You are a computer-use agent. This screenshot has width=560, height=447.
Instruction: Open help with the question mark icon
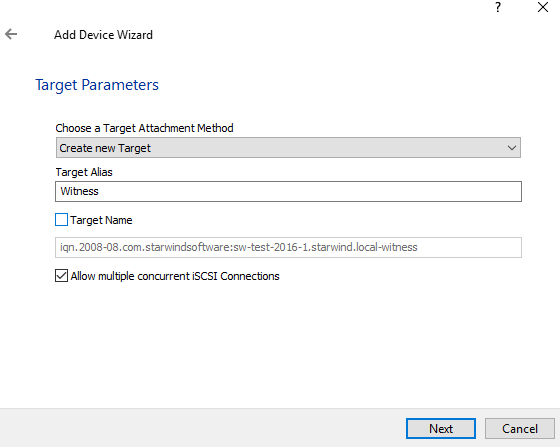[x=498, y=7]
